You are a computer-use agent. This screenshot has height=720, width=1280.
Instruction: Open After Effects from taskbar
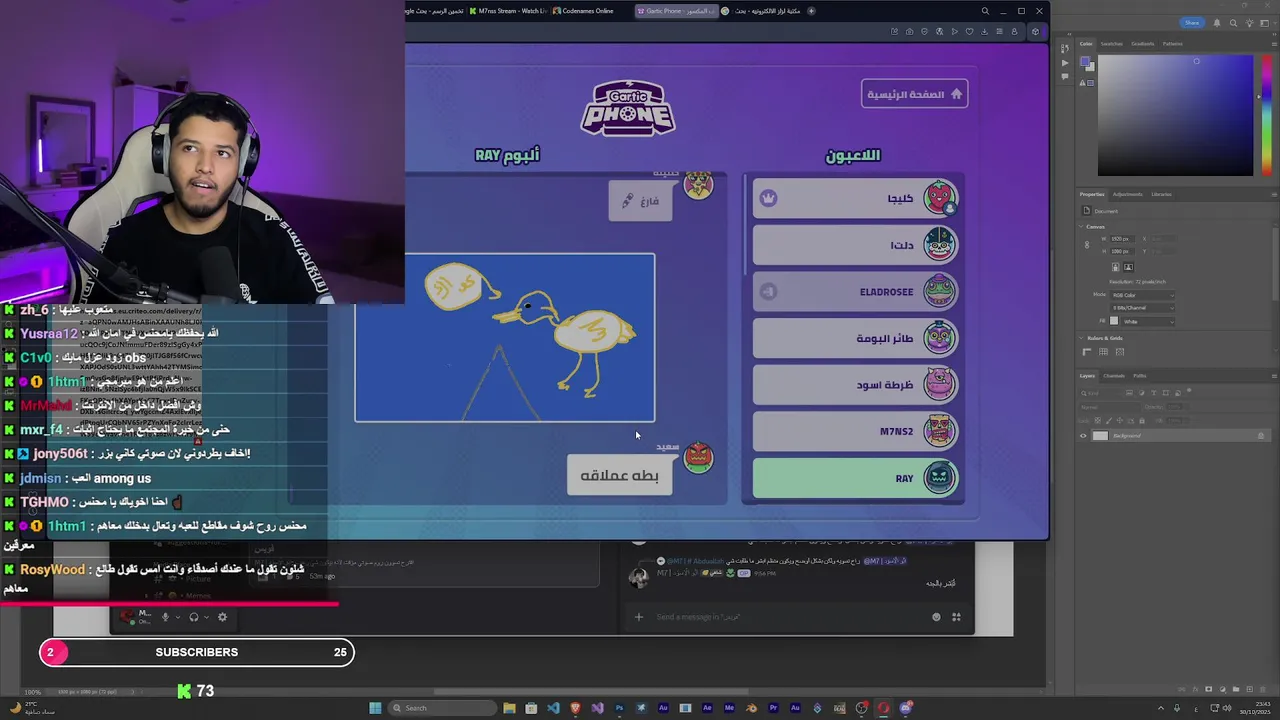tap(707, 708)
